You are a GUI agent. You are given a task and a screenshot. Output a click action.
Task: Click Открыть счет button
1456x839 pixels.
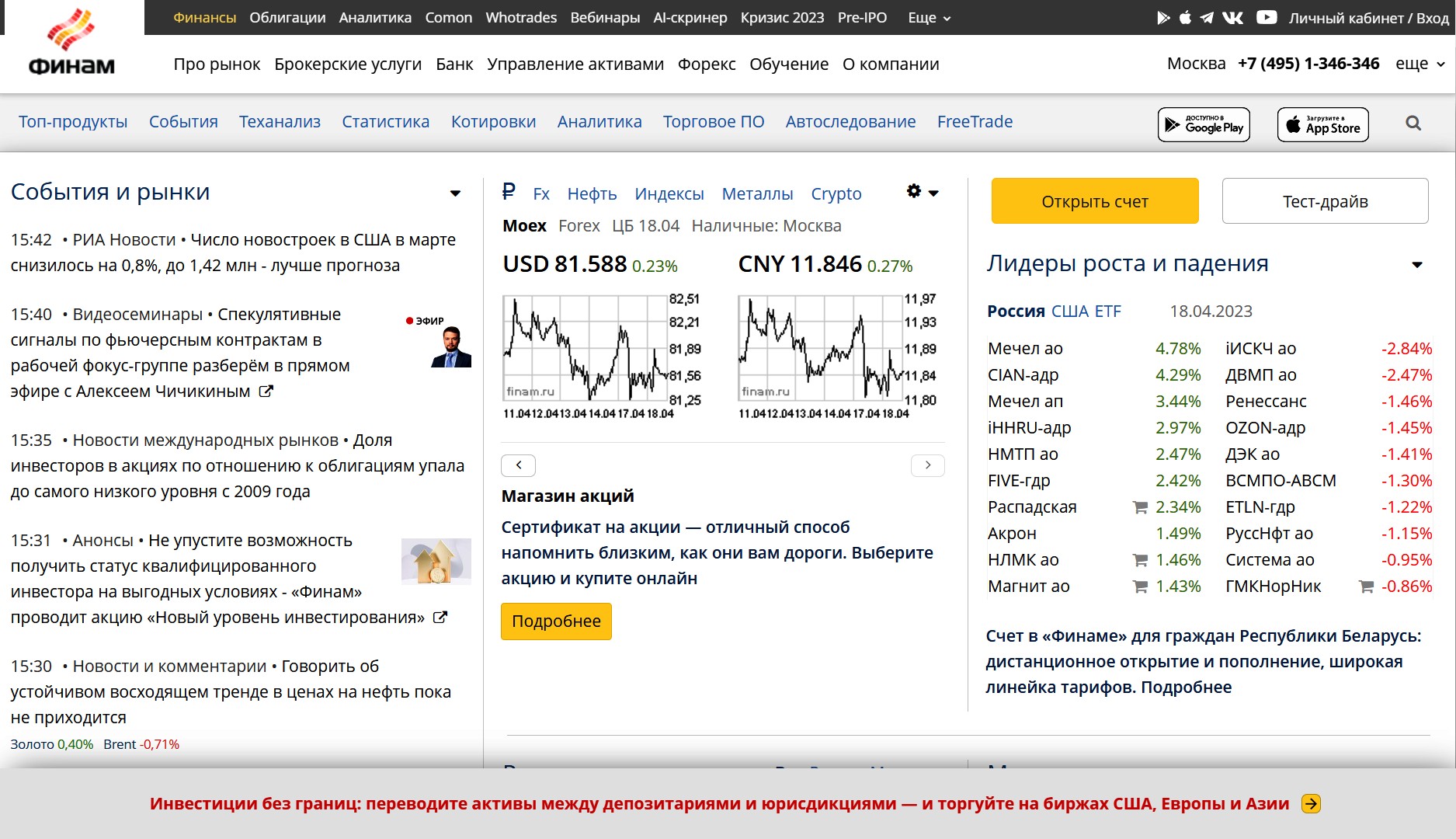[1095, 201]
